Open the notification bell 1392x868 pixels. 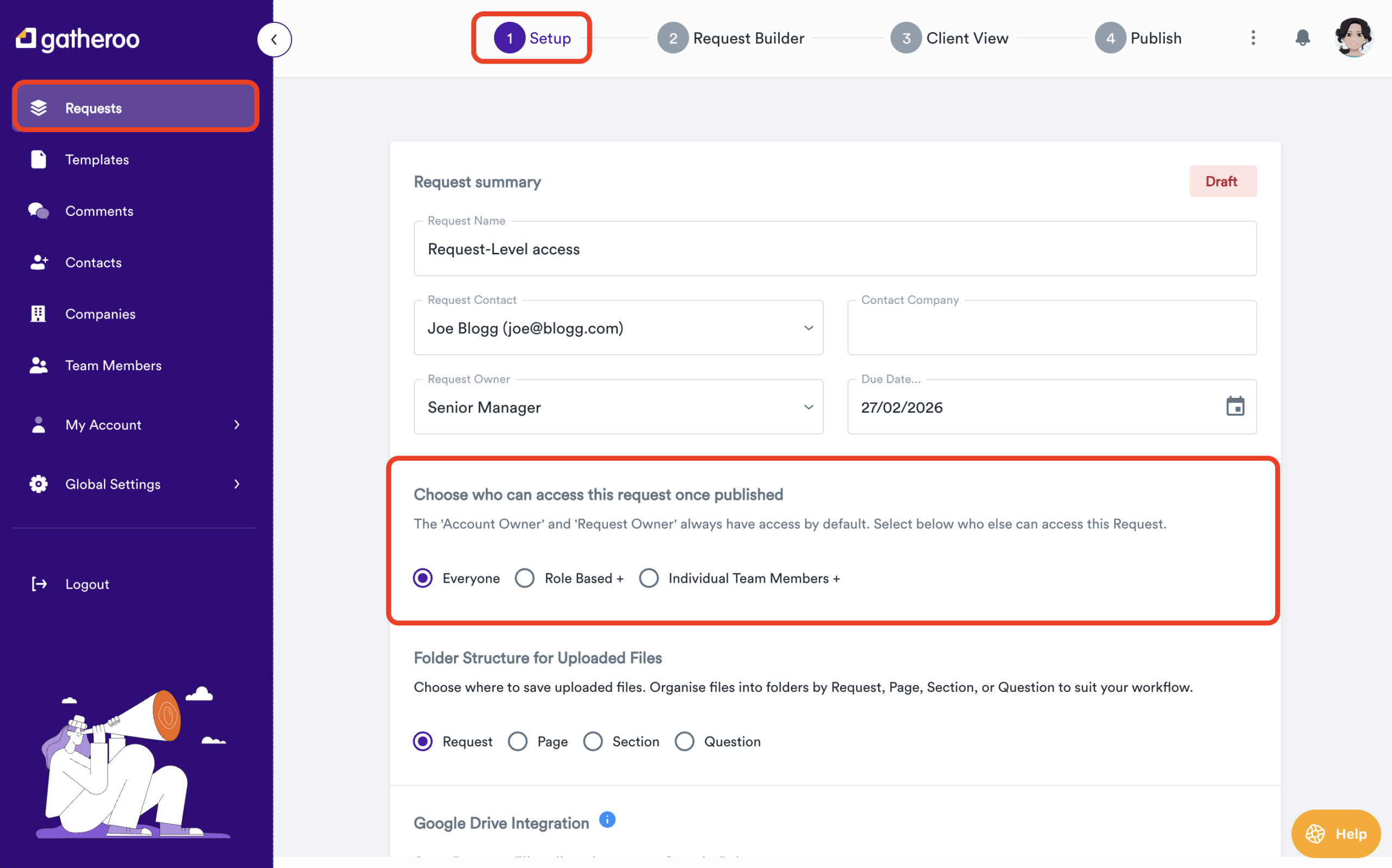pyautogui.click(x=1302, y=38)
